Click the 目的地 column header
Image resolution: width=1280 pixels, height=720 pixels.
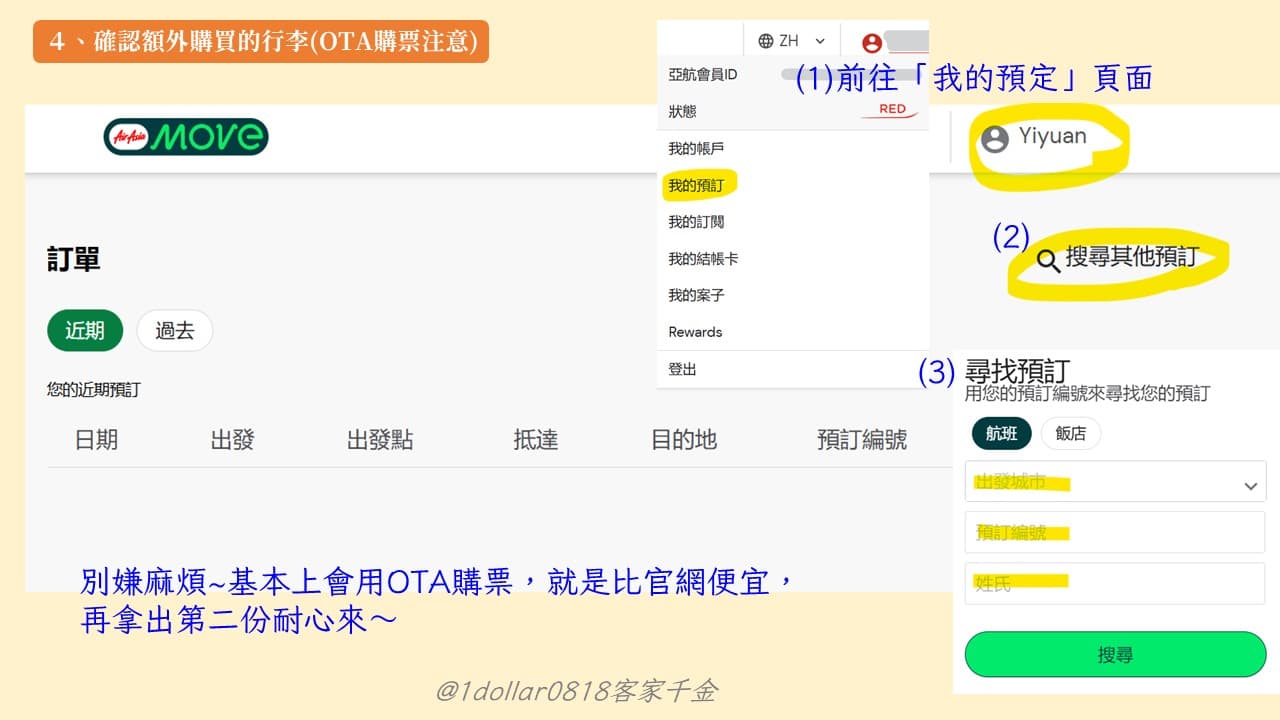pos(684,439)
